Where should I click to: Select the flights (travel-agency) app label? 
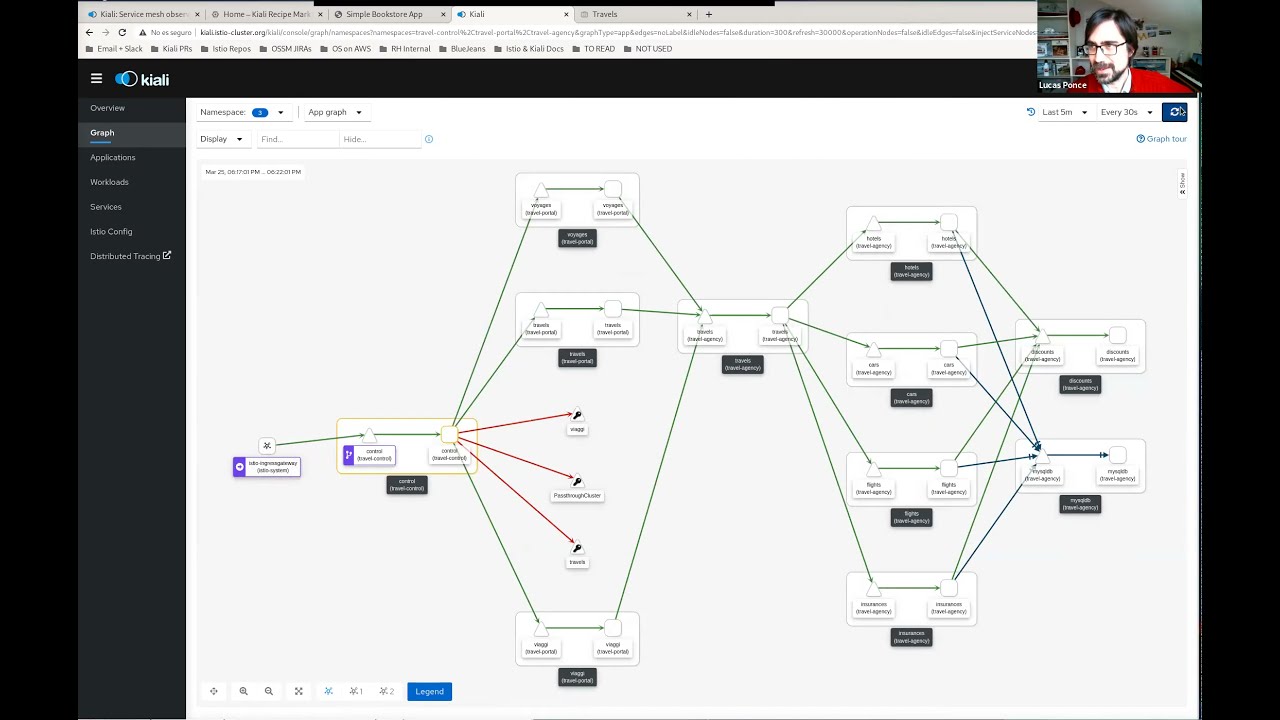(911, 518)
